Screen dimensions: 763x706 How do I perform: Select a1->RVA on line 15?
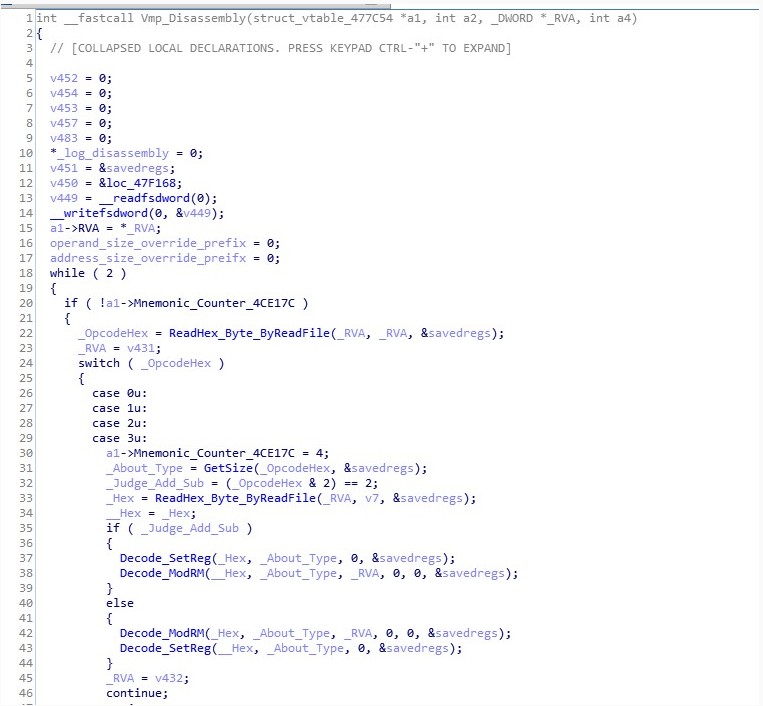[74, 228]
